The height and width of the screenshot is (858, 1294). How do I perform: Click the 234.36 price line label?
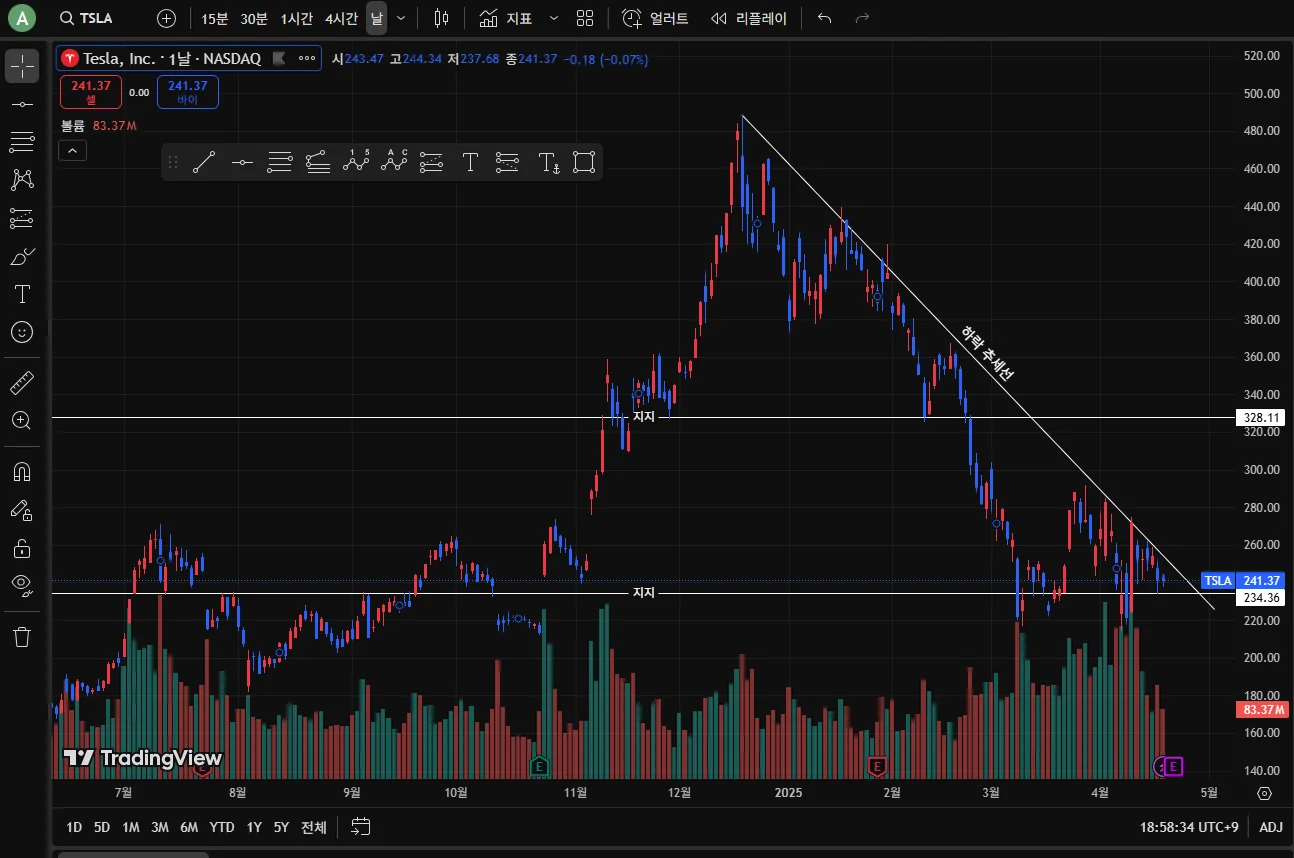1261,597
